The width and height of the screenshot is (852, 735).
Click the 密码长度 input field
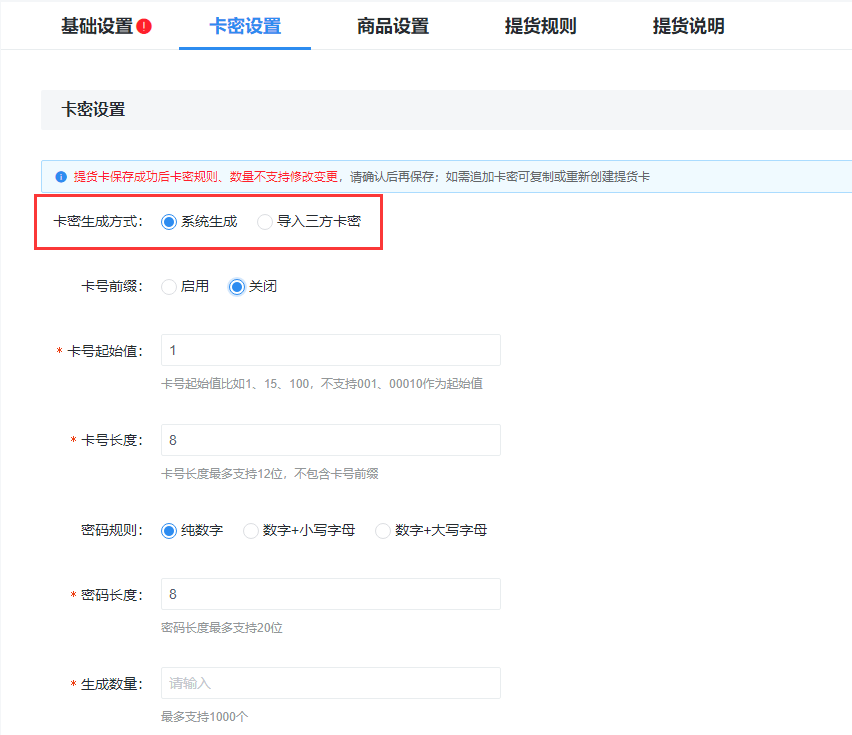point(330,593)
